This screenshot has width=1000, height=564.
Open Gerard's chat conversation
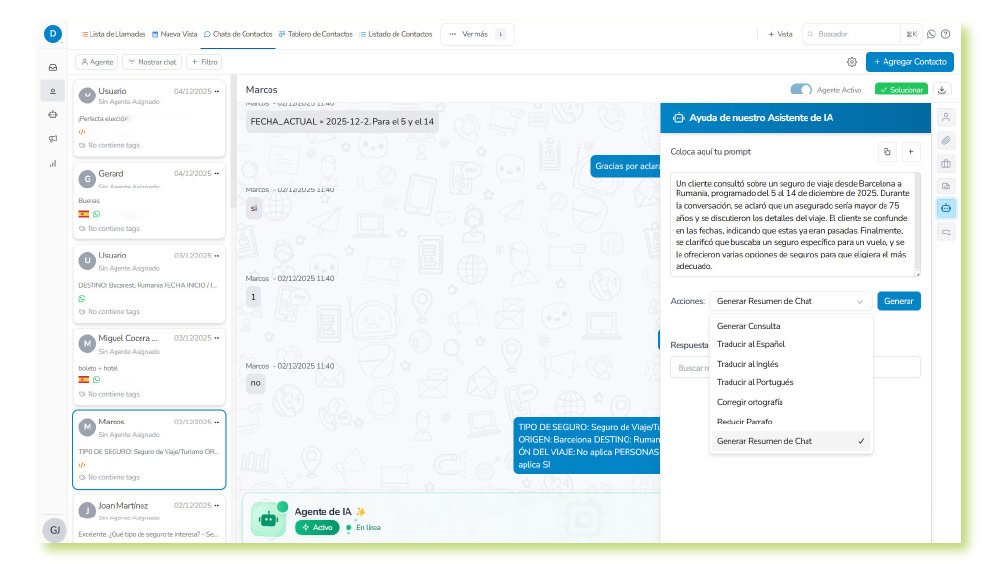(x=149, y=201)
